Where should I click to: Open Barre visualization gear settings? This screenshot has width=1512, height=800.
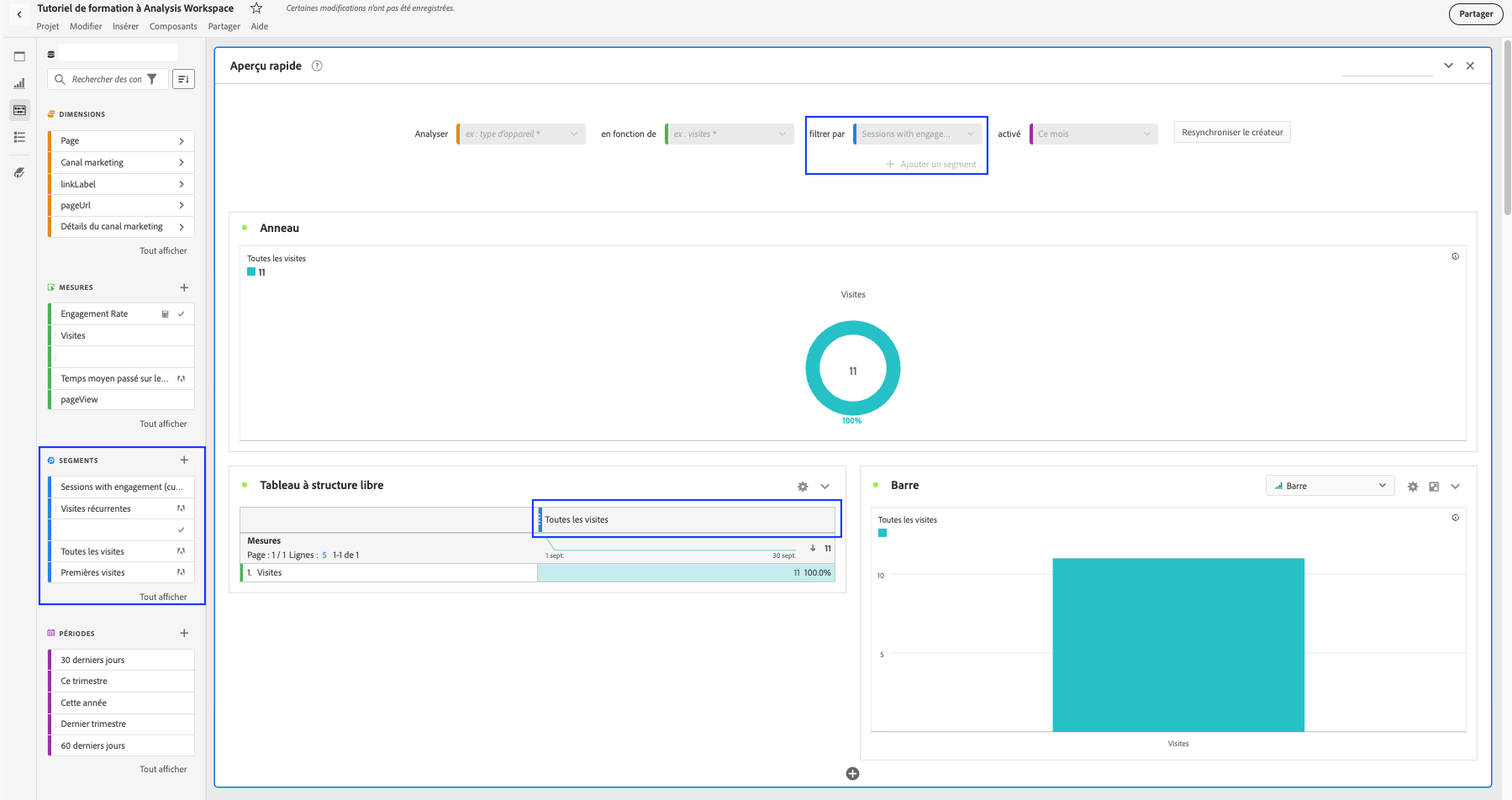(1413, 487)
